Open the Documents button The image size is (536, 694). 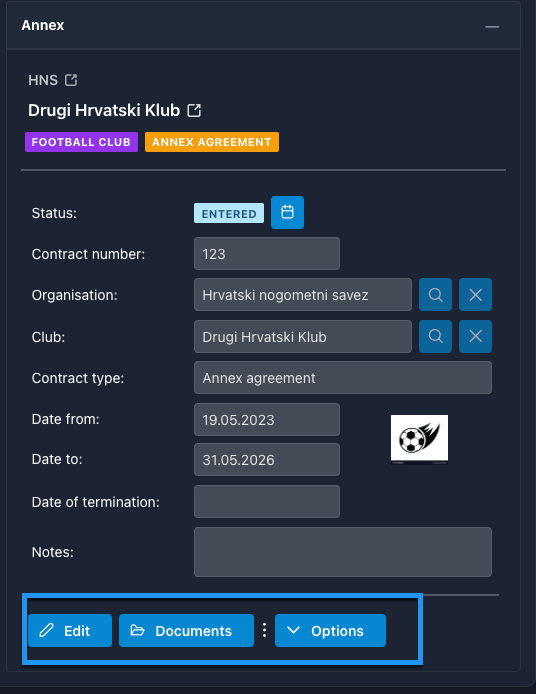coord(186,630)
